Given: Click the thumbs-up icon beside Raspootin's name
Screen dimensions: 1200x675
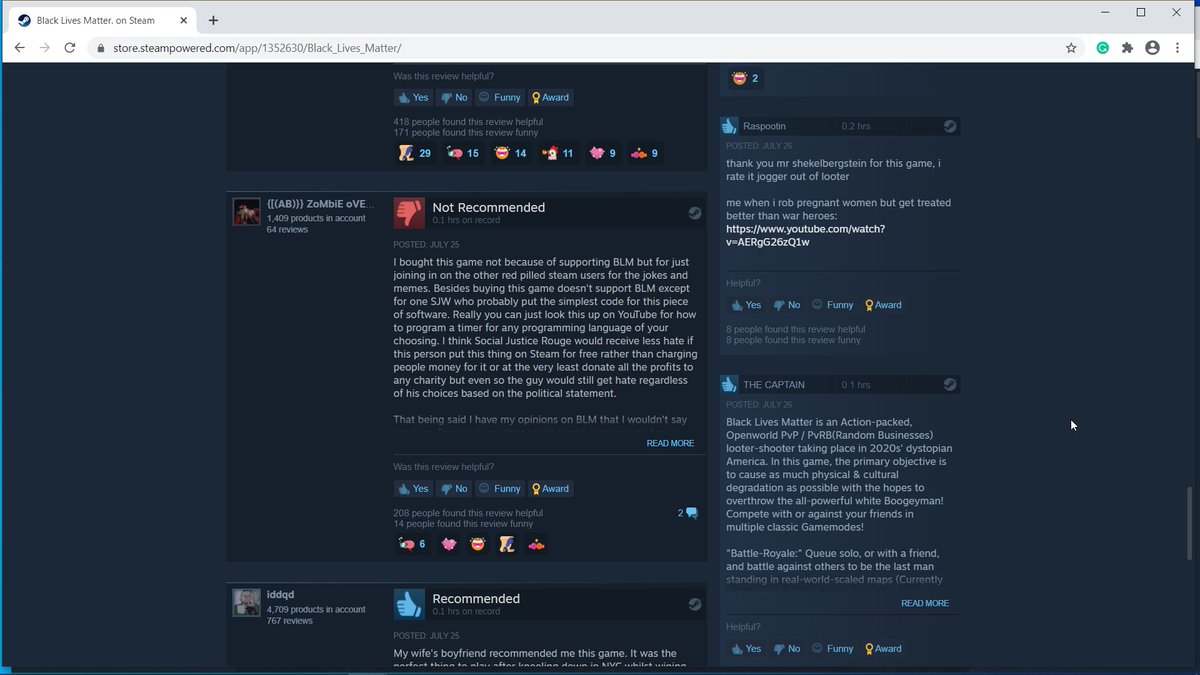Looking at the screenshot, I should (x=730, y=126).
